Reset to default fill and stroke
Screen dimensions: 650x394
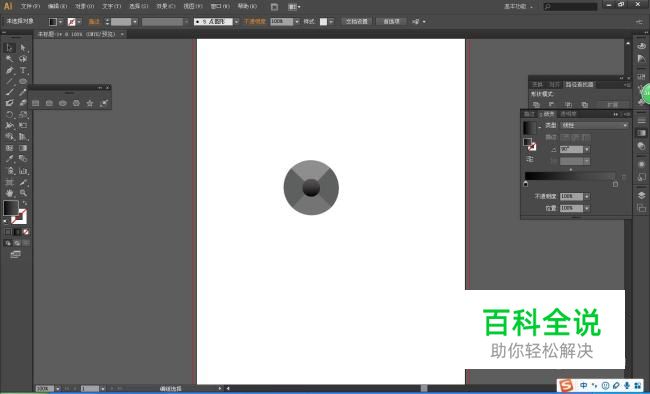point(5,222)
